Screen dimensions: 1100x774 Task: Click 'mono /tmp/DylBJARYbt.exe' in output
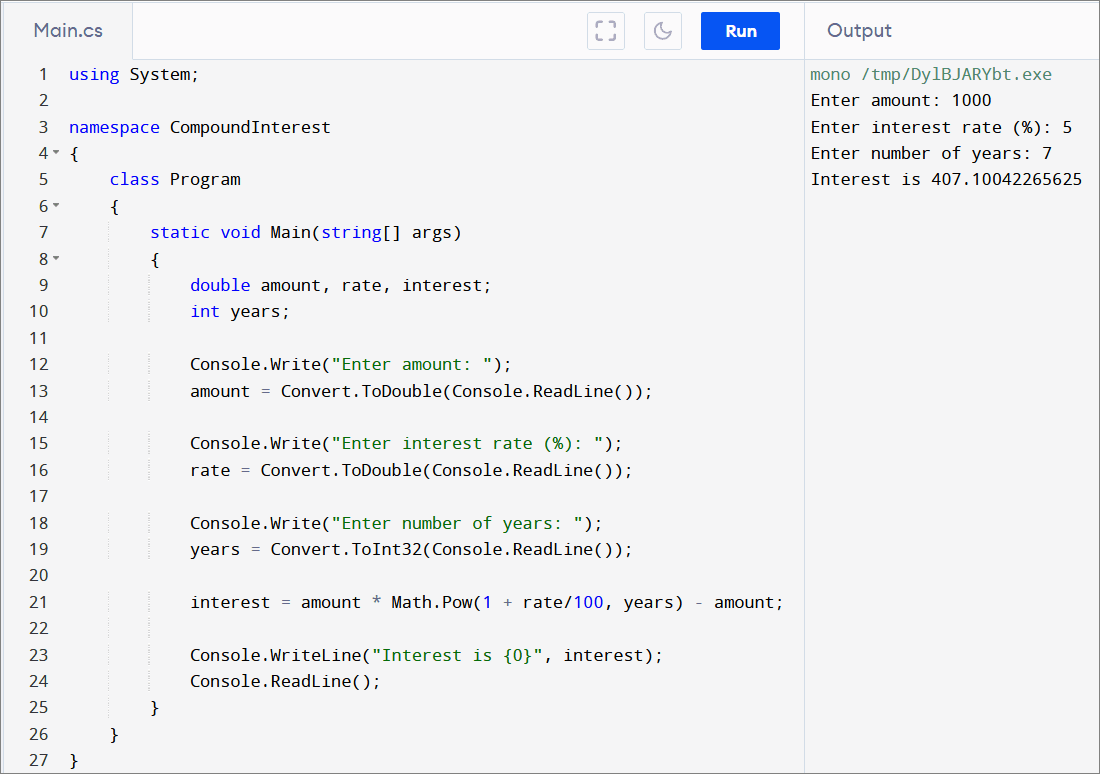point(931,74)
